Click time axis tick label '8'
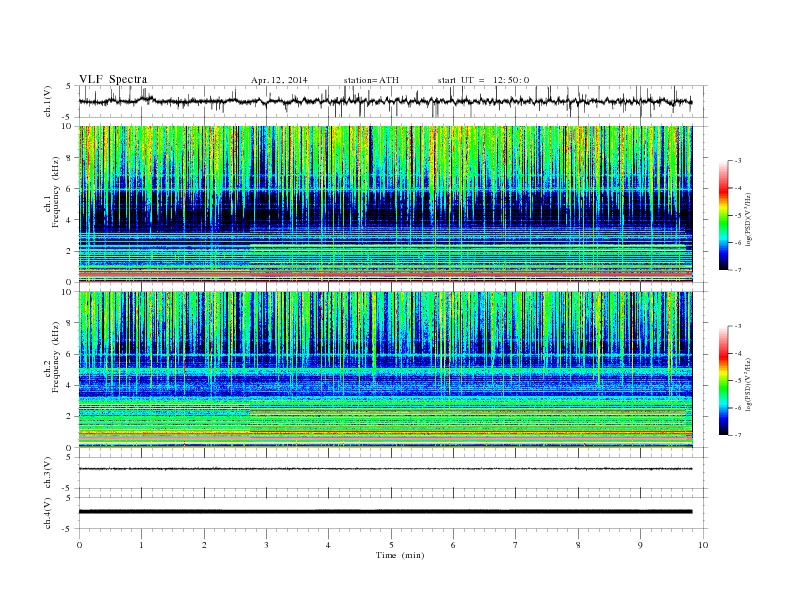Image resolution: width=792 pixels, height=612 pixels. click(578, 545)
